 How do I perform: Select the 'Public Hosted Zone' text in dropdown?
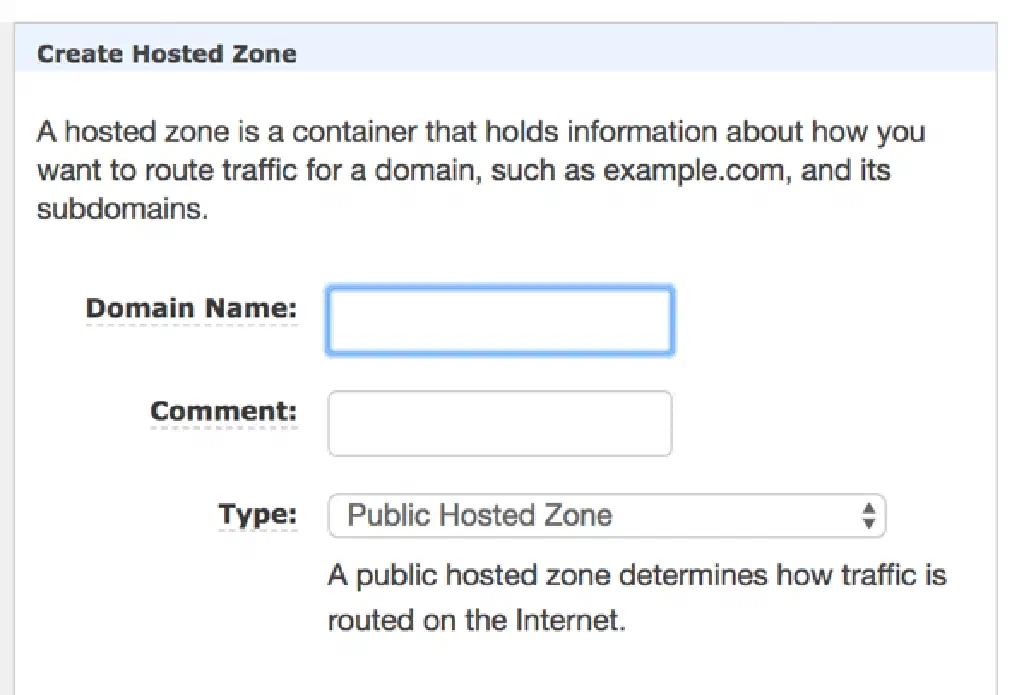[479, 516]
